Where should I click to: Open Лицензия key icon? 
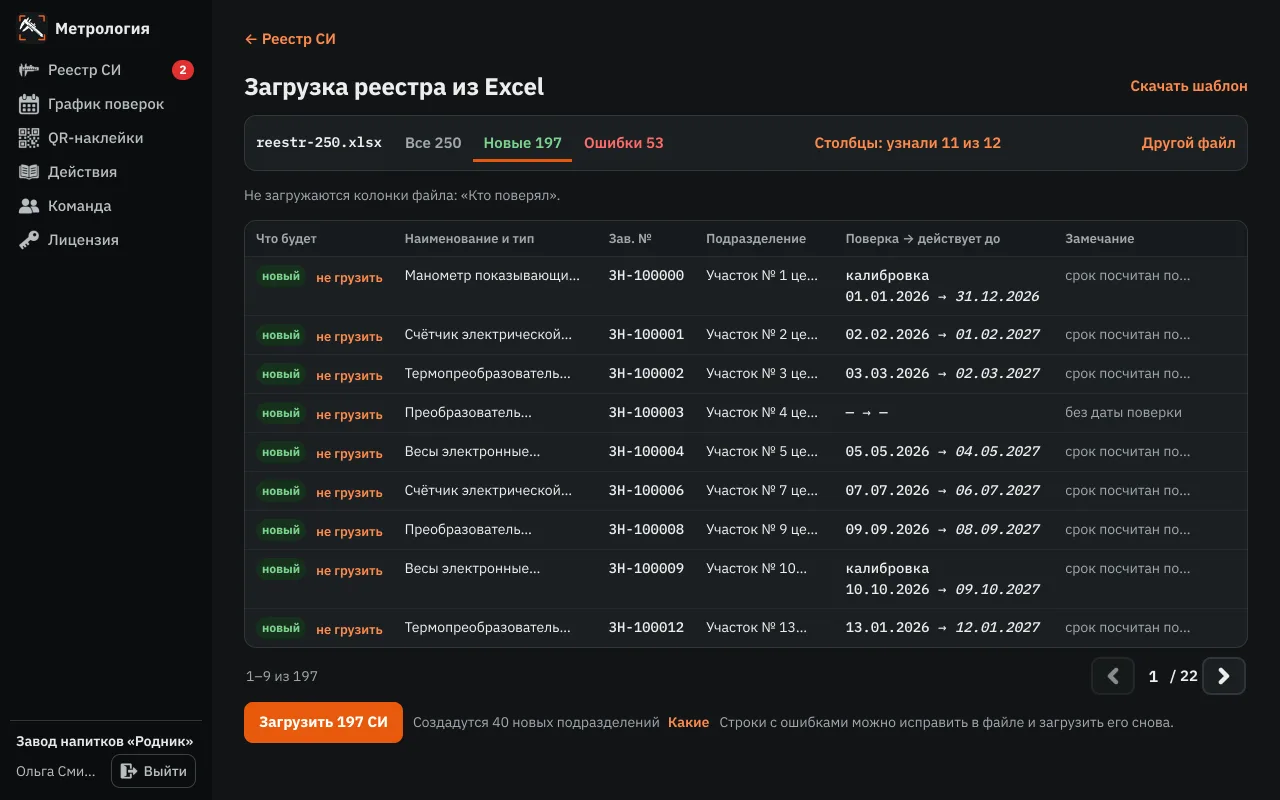(x=29, y=240)
